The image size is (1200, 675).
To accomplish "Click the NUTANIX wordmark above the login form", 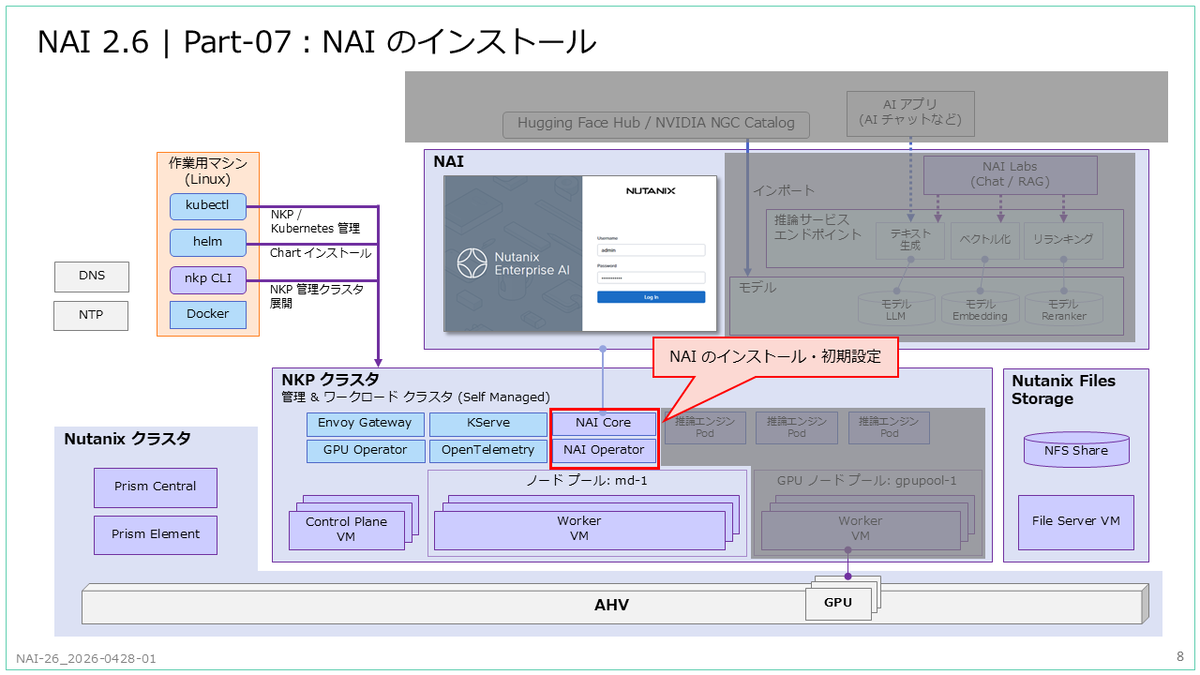I will (x=651, y=189).
